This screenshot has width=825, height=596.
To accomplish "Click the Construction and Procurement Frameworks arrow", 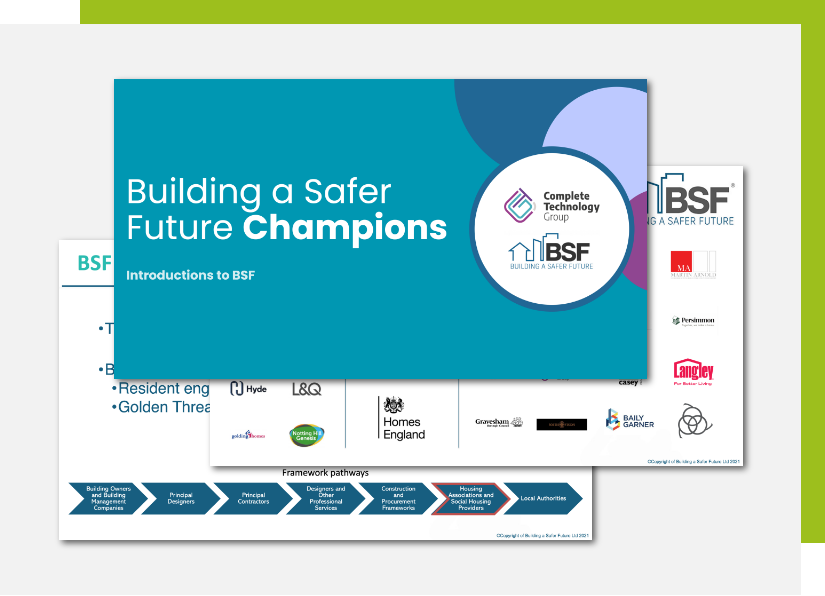I will pyautogui.click(x=398, y=498).
